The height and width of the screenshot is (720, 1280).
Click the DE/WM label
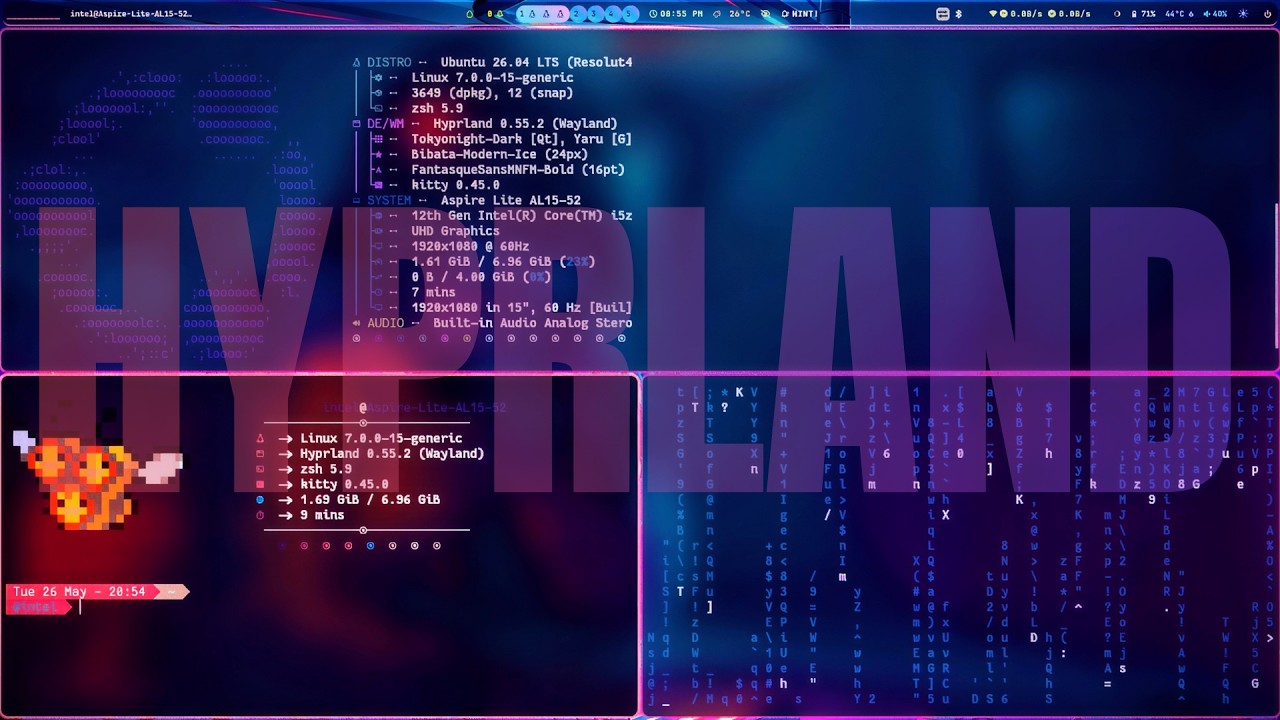(385, 124)
